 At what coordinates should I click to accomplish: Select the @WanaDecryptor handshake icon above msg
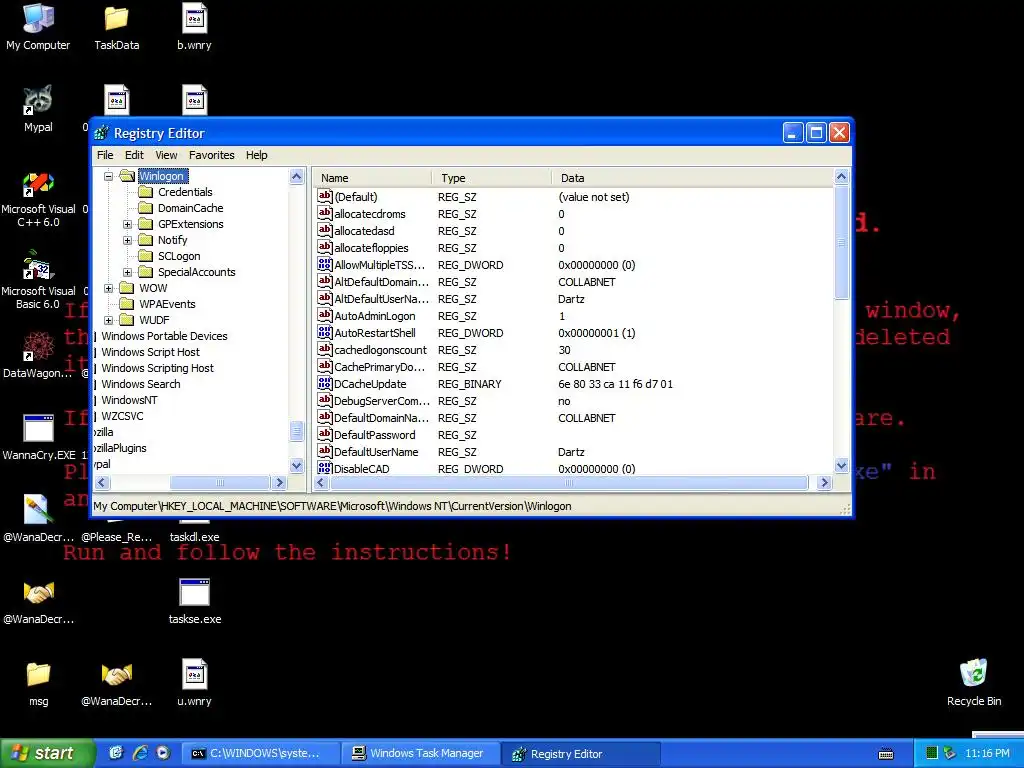[x=38, y=601]
